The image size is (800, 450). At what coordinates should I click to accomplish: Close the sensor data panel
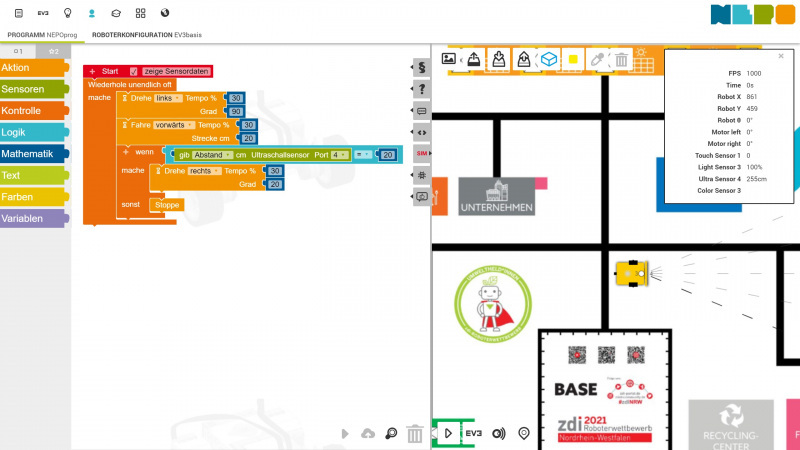point(781,56)
